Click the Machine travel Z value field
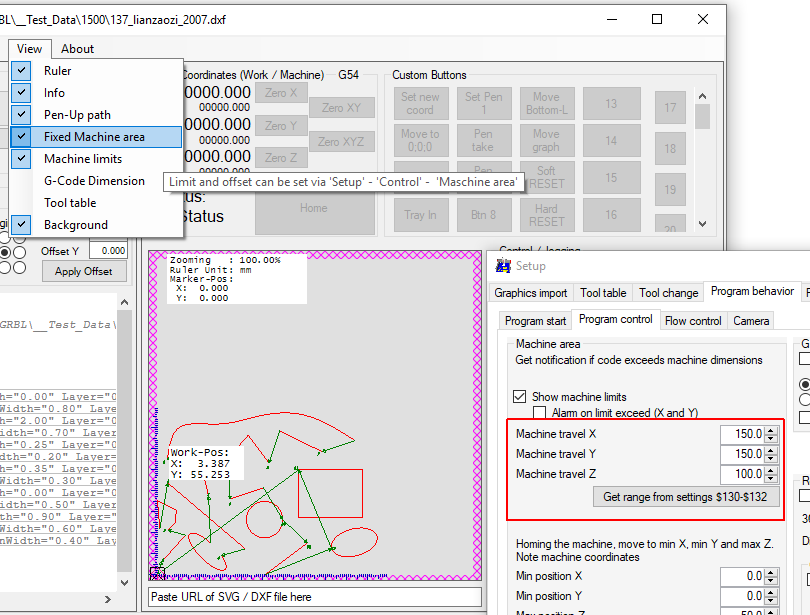Screen dimensions: 810x615 (741, 474)
